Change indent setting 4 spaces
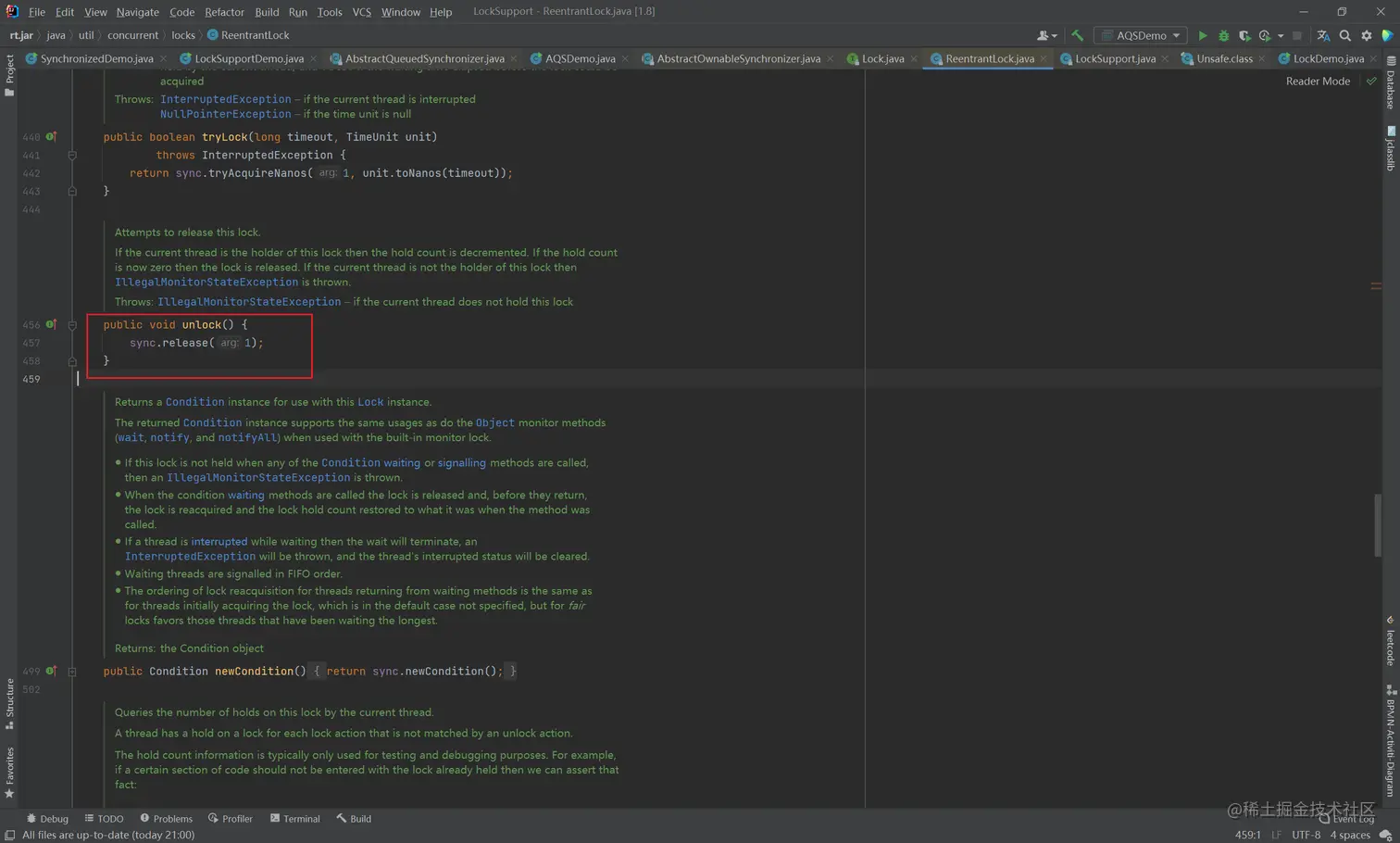Screen dimensions: 1400x843 (x=1350, y=835)
